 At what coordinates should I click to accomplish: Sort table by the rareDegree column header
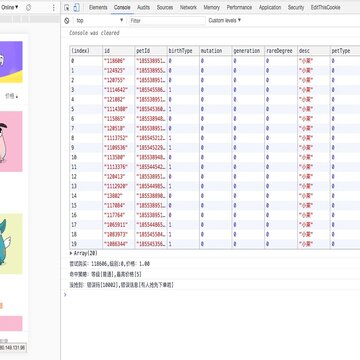tap(281, 51)
